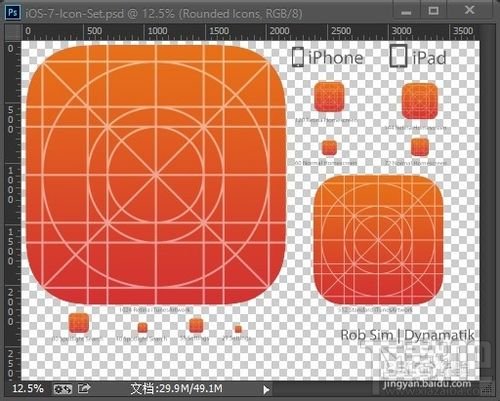
Task: Click the document size readout 29.9M/49.1M
Action: [176, 389]
